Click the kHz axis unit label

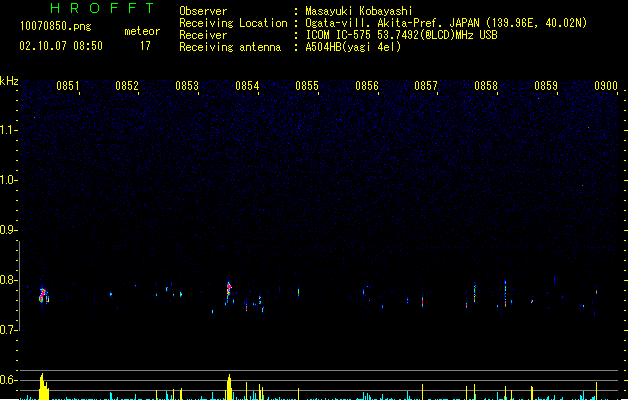(x=9, y=81)
